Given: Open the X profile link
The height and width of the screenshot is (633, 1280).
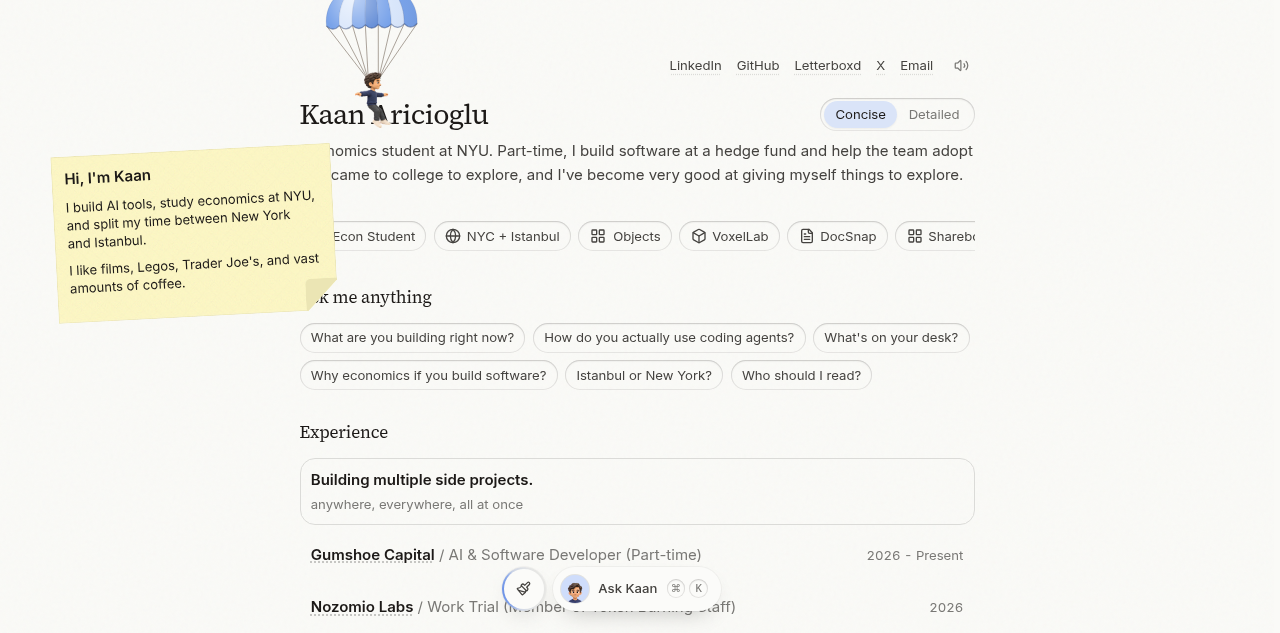Looking at the screenshot, I should click(881, 66).
